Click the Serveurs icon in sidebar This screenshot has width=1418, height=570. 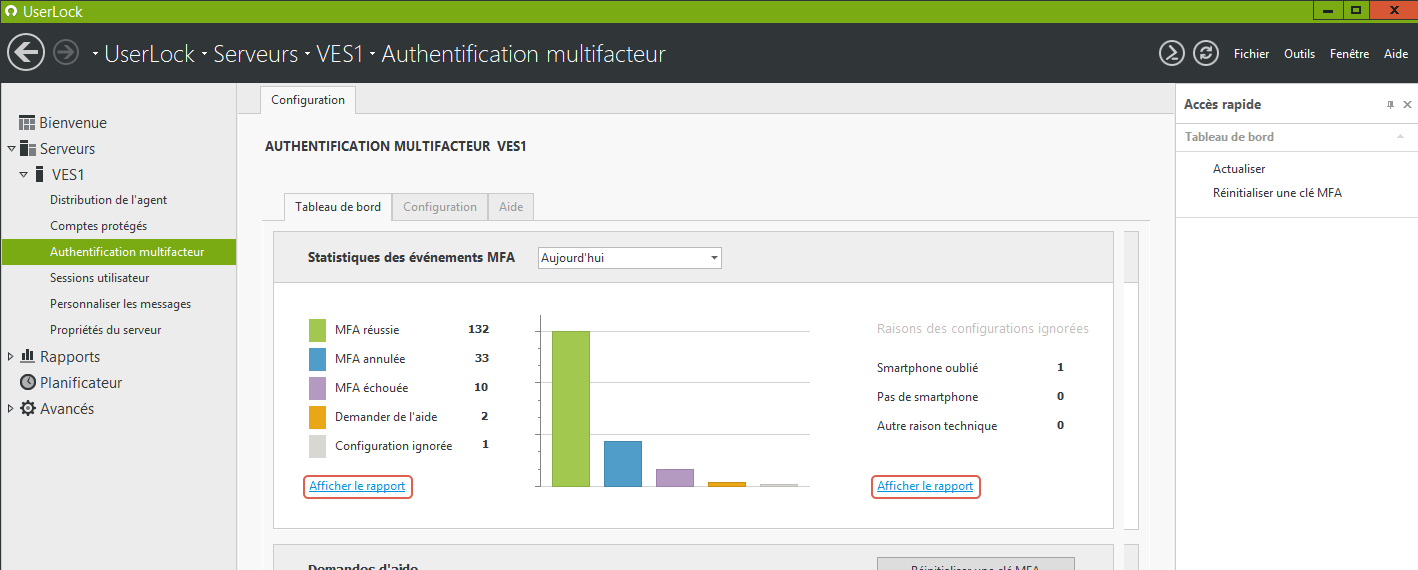click(27, 149)
